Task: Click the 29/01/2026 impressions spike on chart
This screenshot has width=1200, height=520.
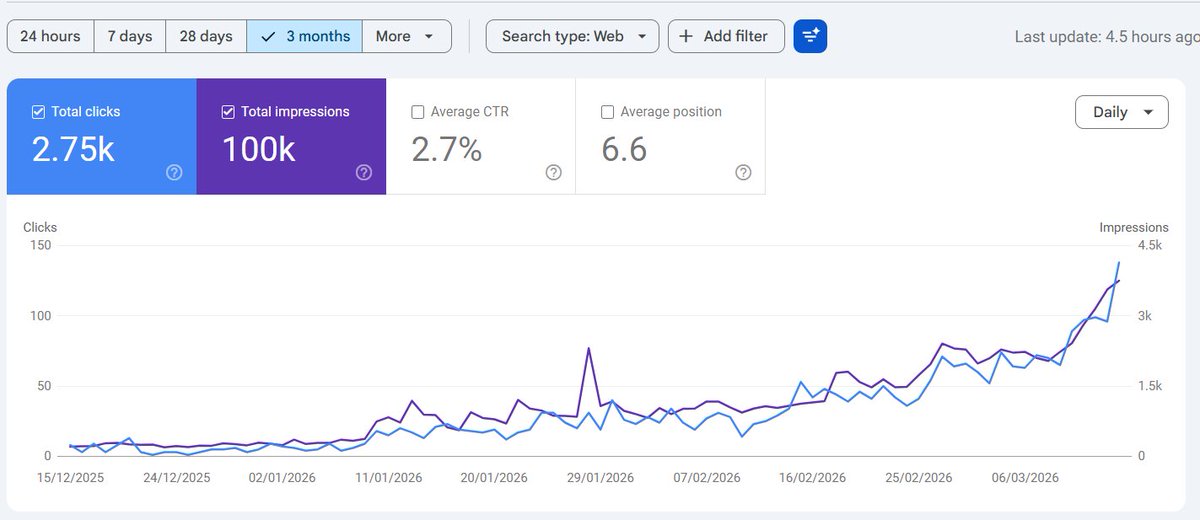Action: [588, 349]
